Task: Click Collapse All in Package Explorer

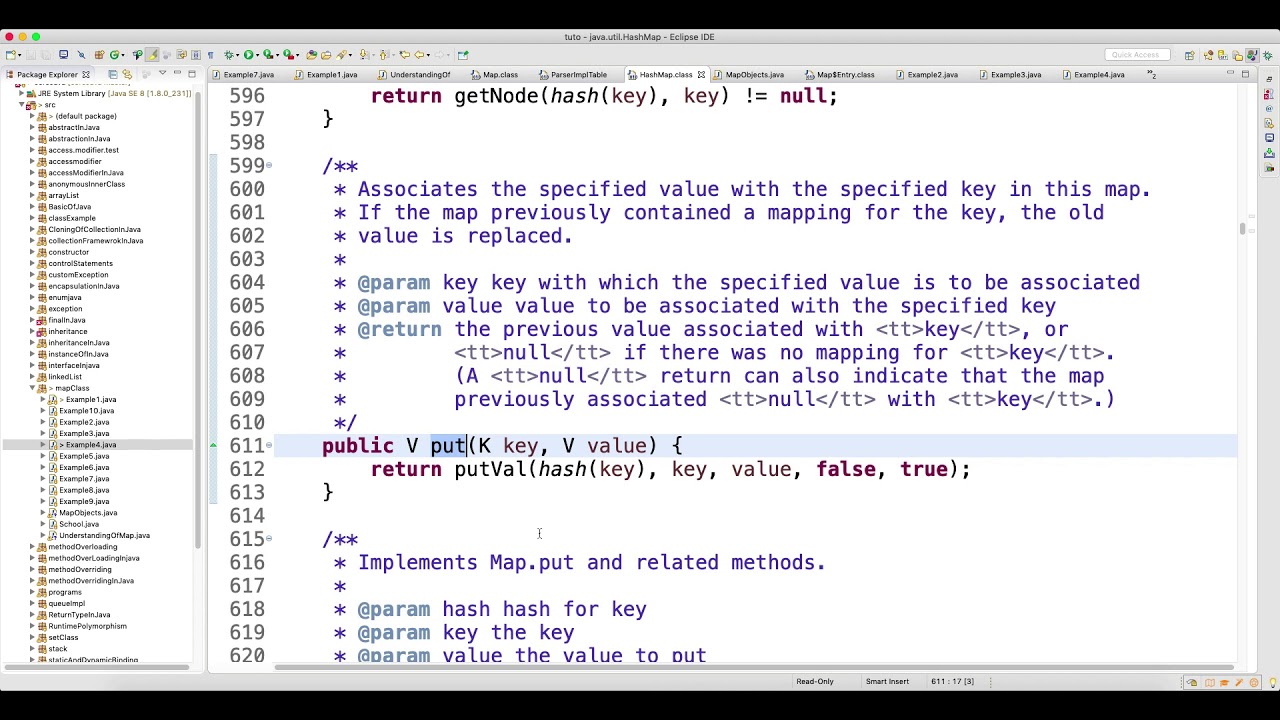Action: pos(112,74)
